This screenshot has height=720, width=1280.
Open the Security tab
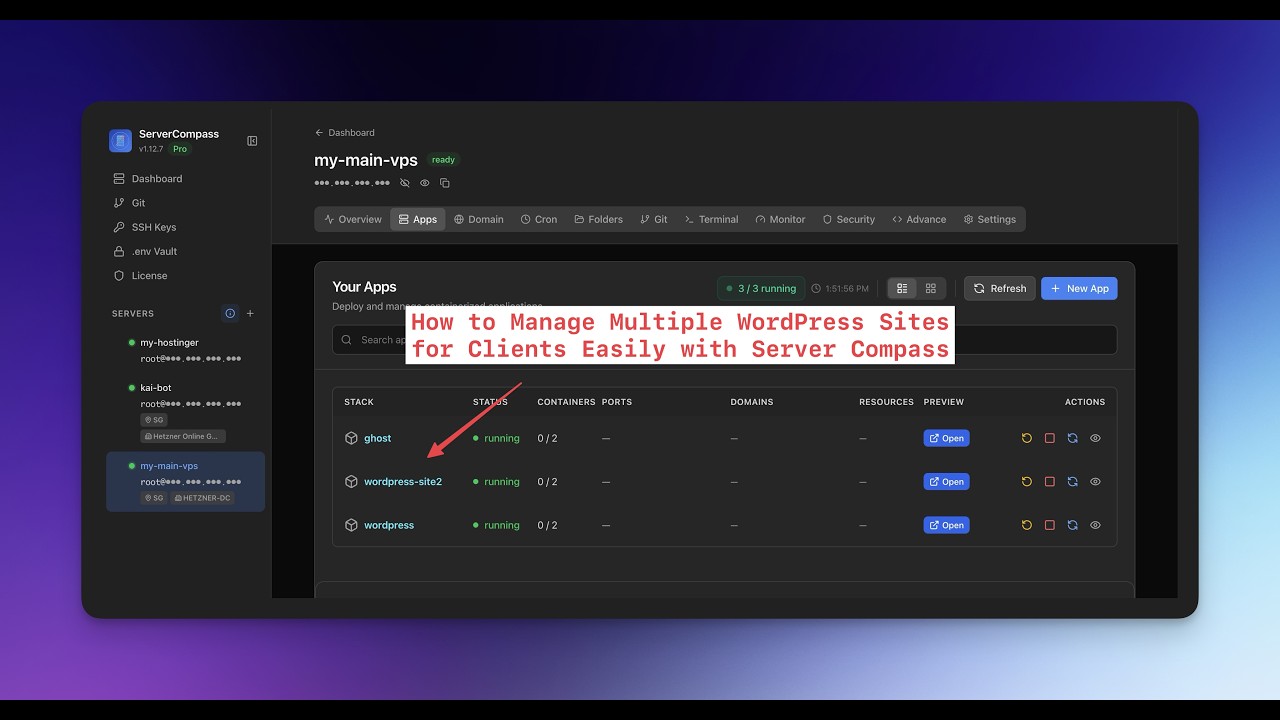tap(848, 219)
